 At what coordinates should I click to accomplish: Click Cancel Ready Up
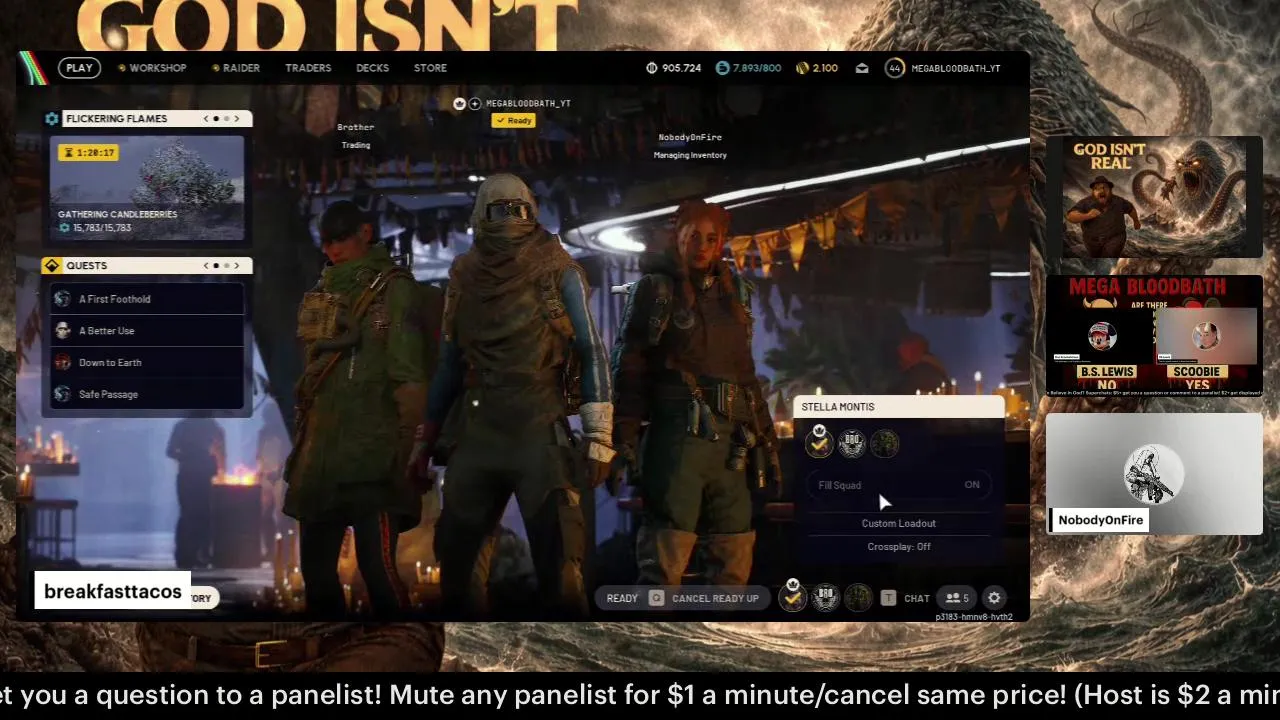[x=715, y=598]
